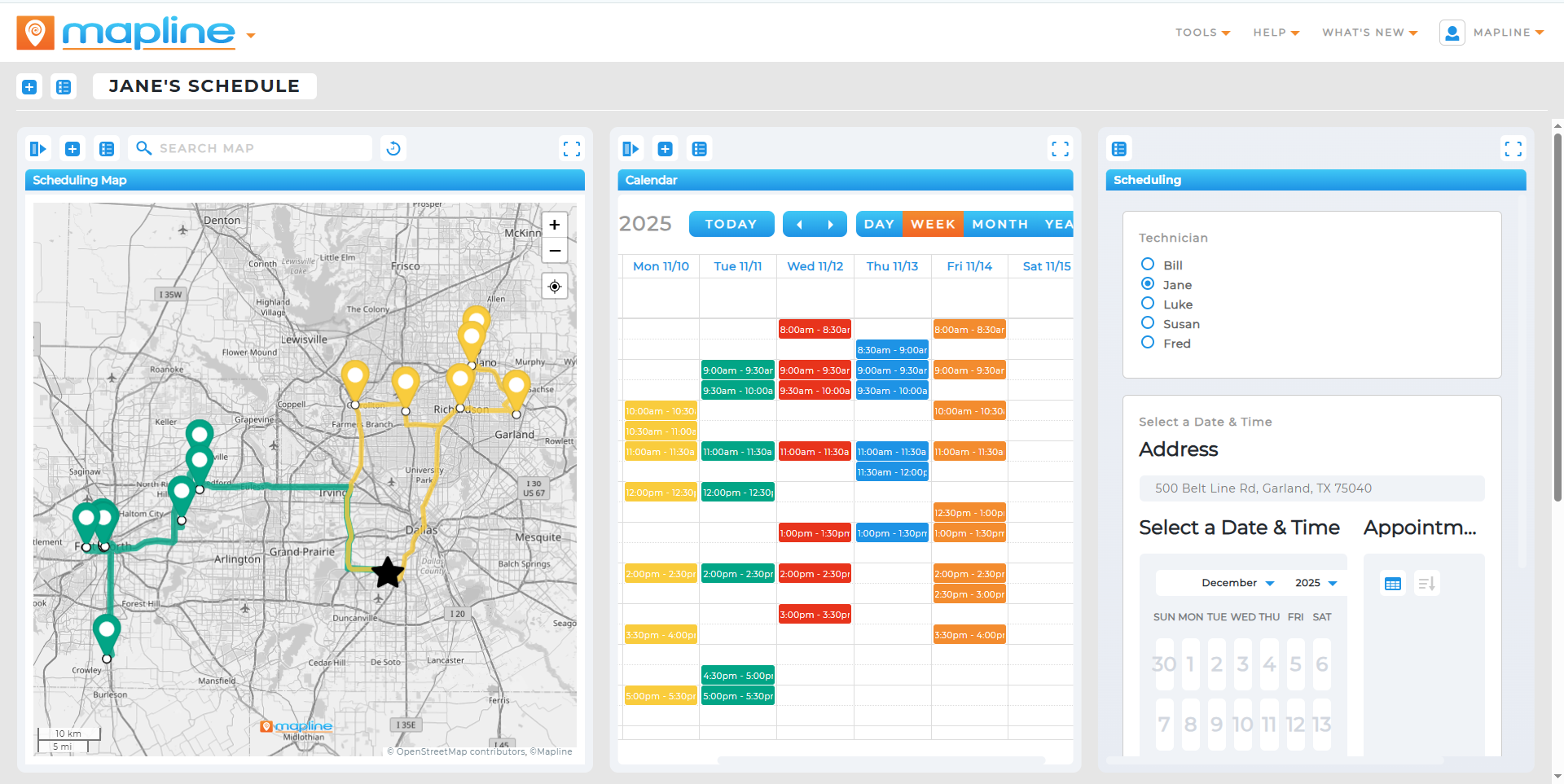
Task: Switch the calendar to MONTH view
Action: point(999,224)
